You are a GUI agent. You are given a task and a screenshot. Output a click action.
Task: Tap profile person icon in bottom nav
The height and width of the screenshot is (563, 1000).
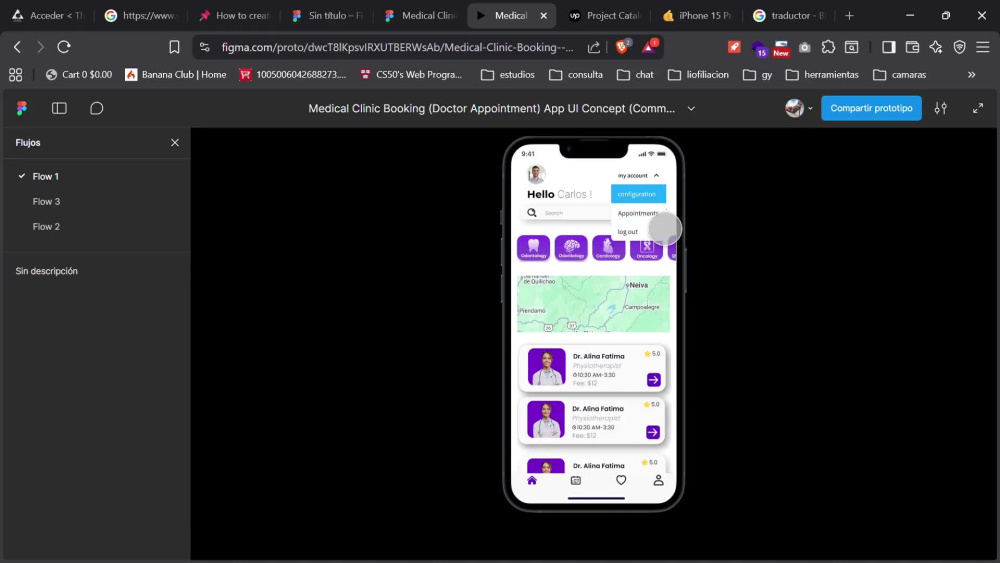pyautogui.click(x=658, y=480)
